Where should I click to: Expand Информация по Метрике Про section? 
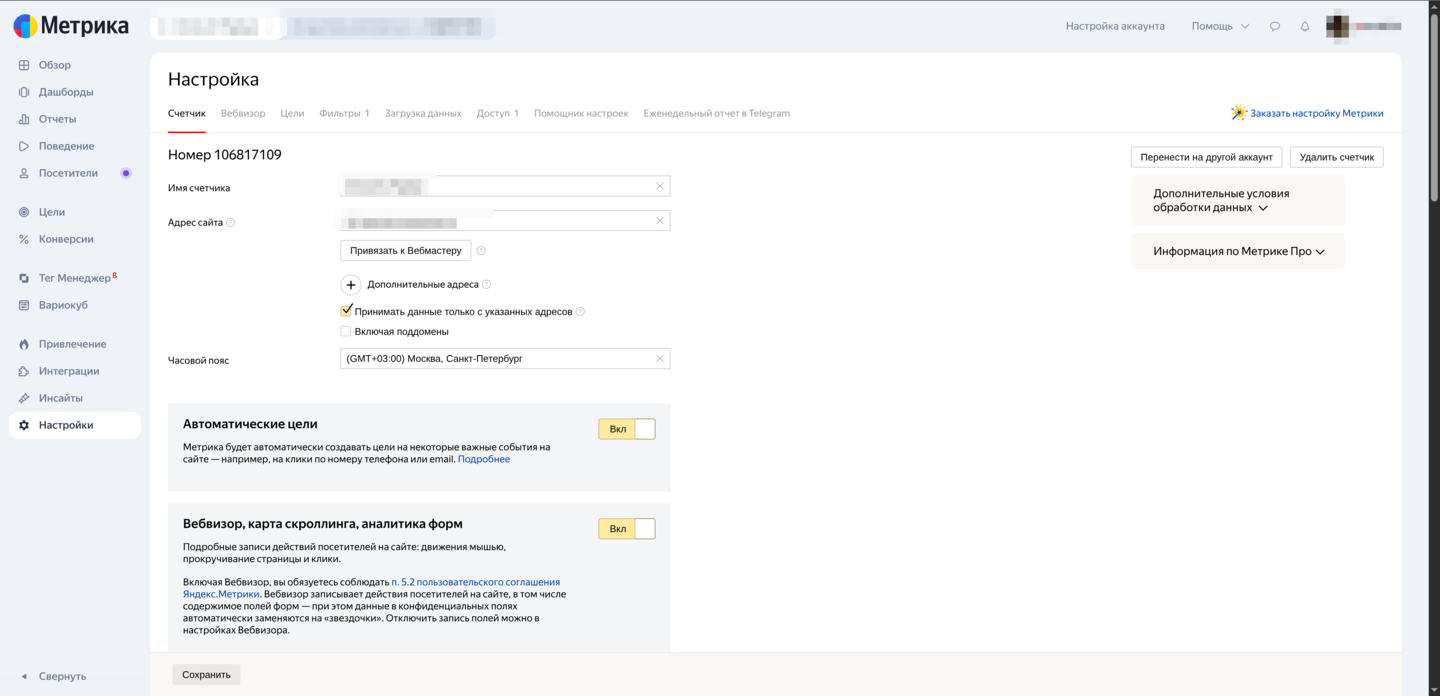(x=1238, y=252)
